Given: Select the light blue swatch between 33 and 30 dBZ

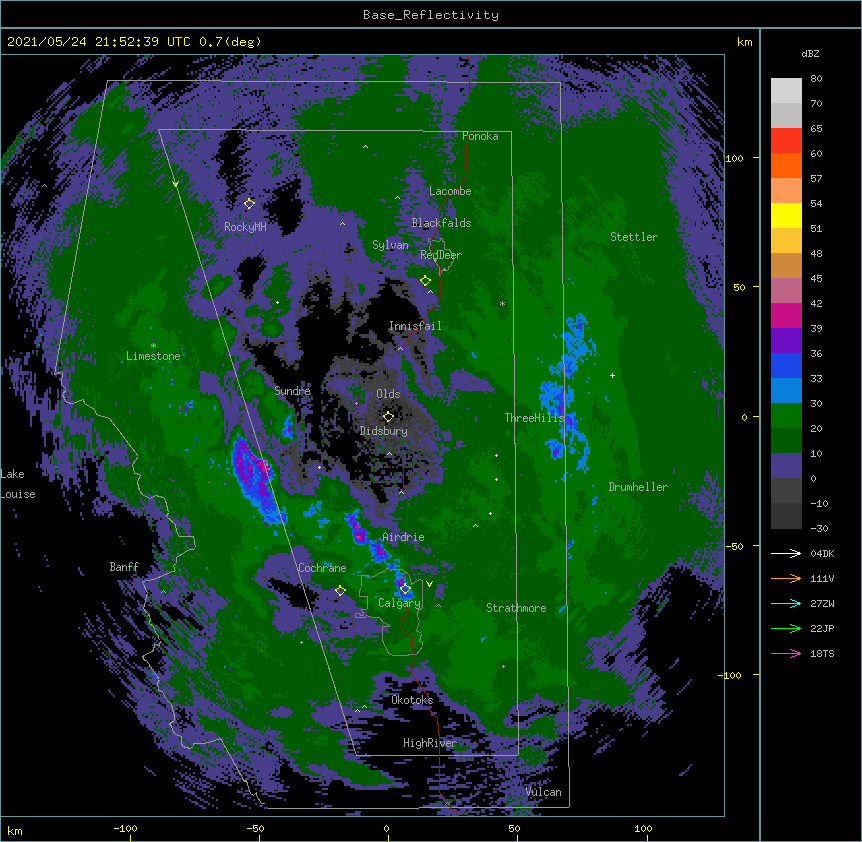Looking at the screenshot, I should 786,391.
